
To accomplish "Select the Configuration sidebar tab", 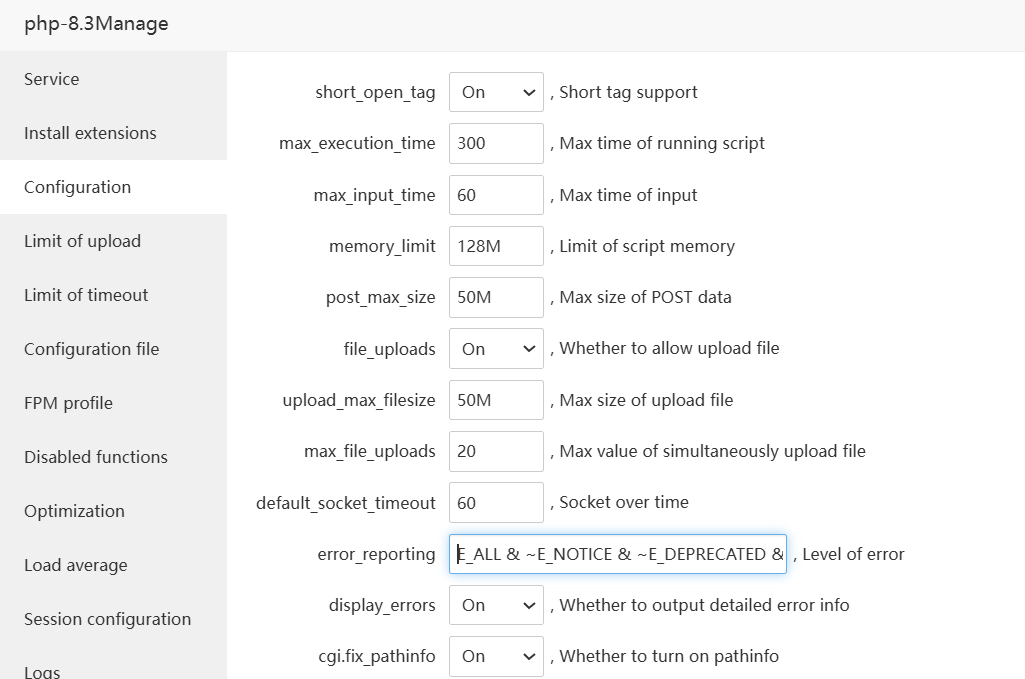I will point(78,187).
